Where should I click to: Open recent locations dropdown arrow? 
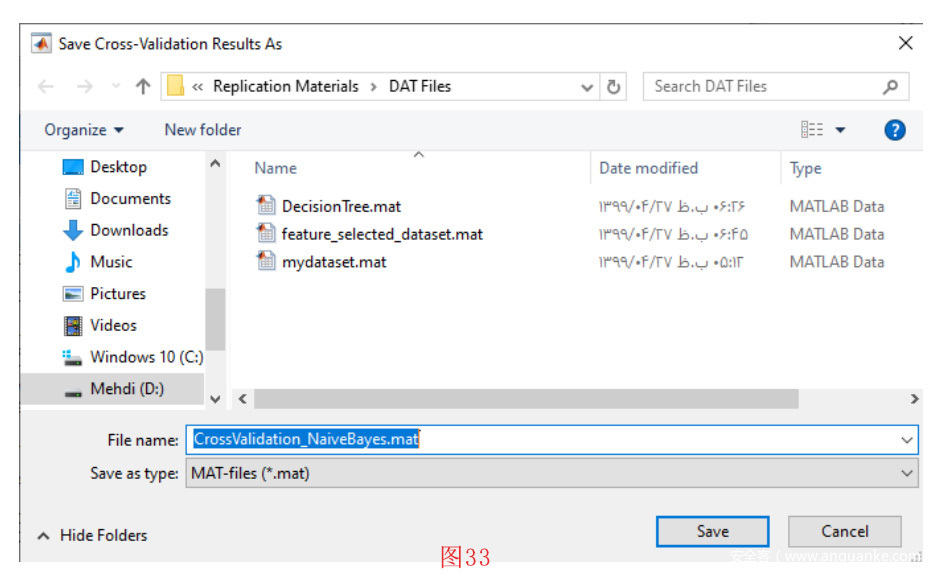[116, 86]
